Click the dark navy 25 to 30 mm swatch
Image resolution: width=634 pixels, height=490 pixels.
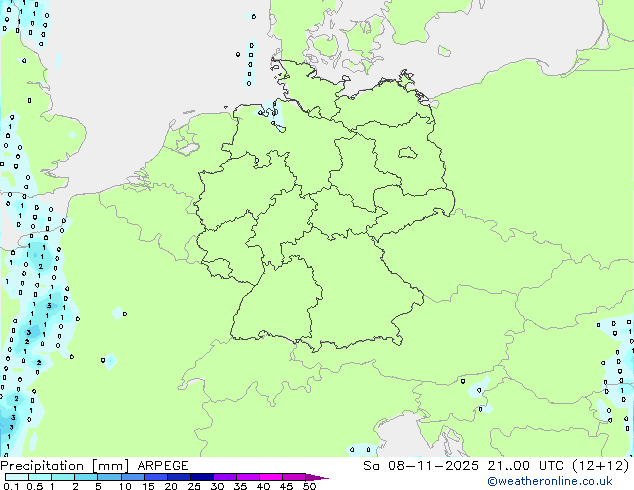[201, 477]
